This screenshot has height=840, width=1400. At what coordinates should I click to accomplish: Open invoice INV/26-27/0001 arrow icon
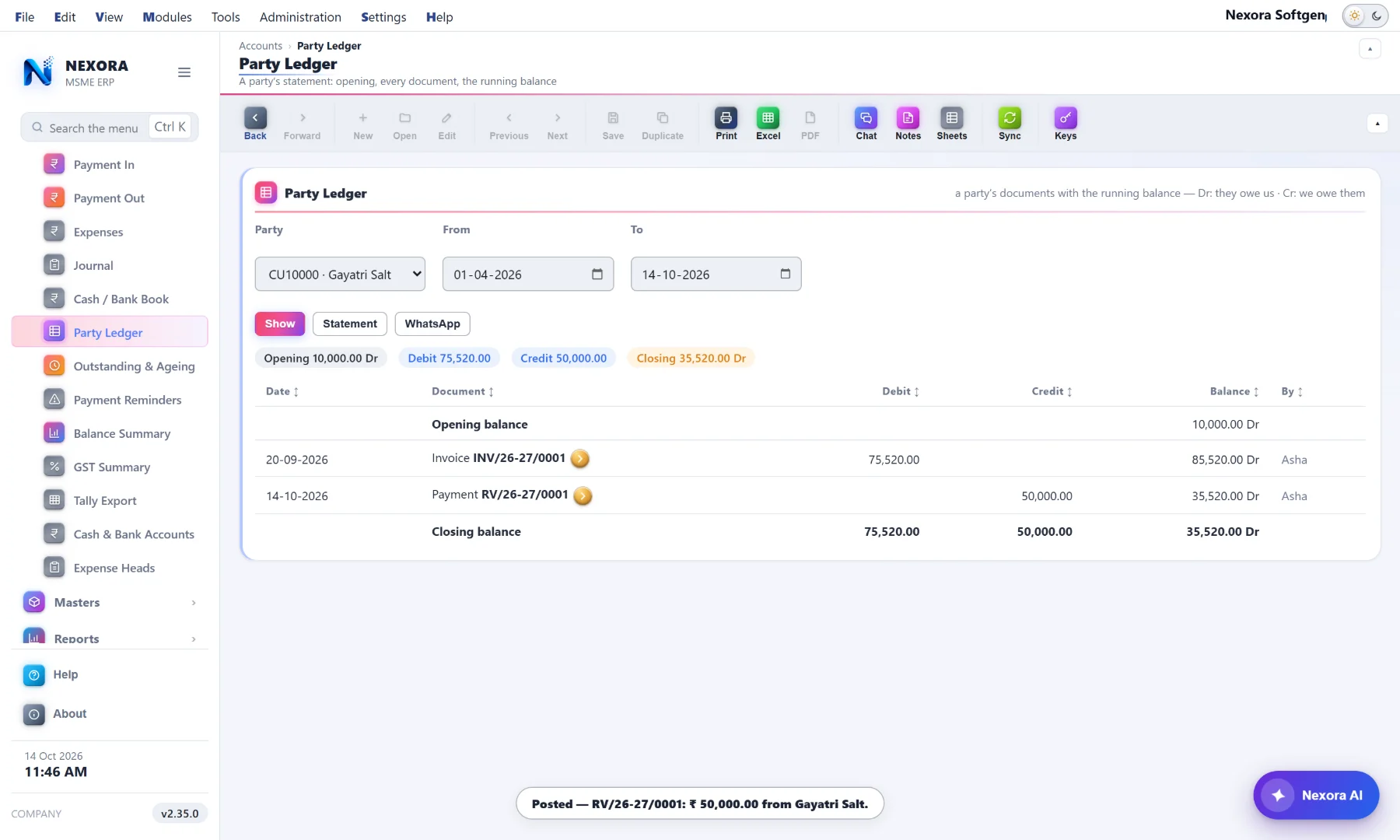tap(580, 459)
